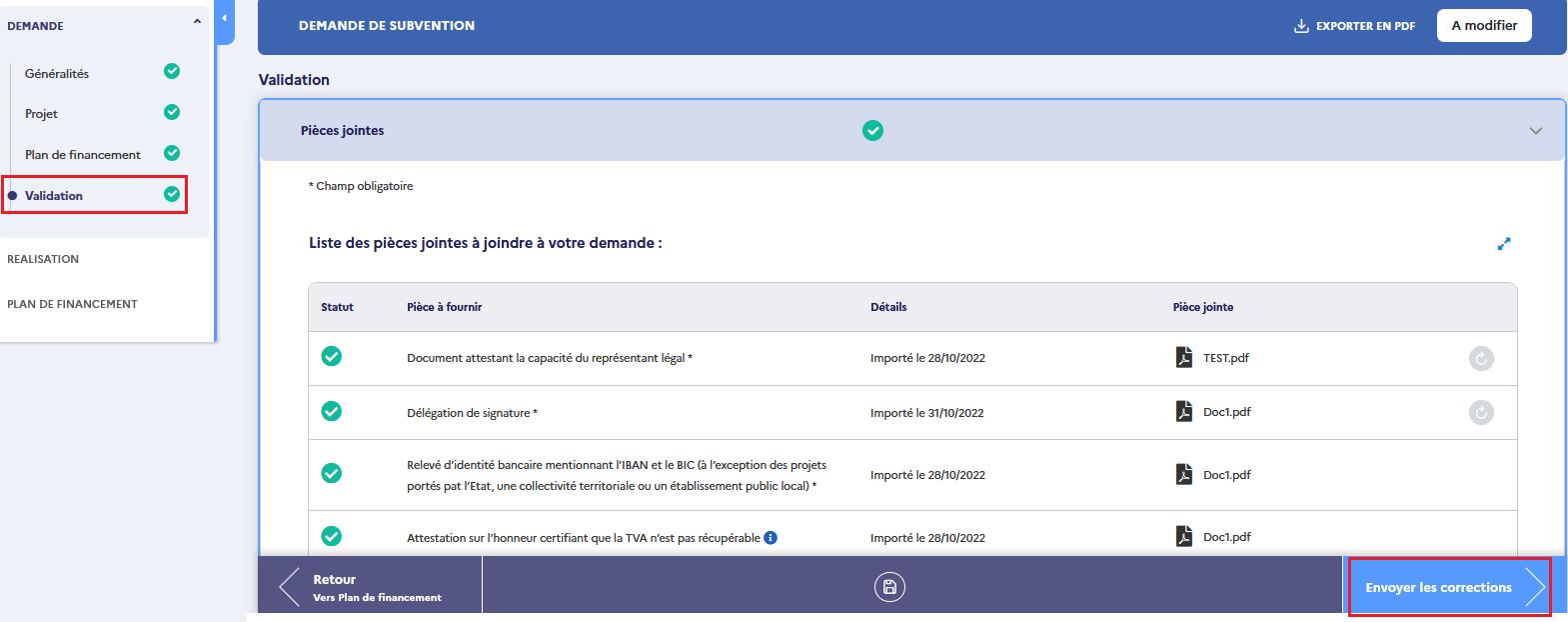Open the REALISATION section

point(43,259)
